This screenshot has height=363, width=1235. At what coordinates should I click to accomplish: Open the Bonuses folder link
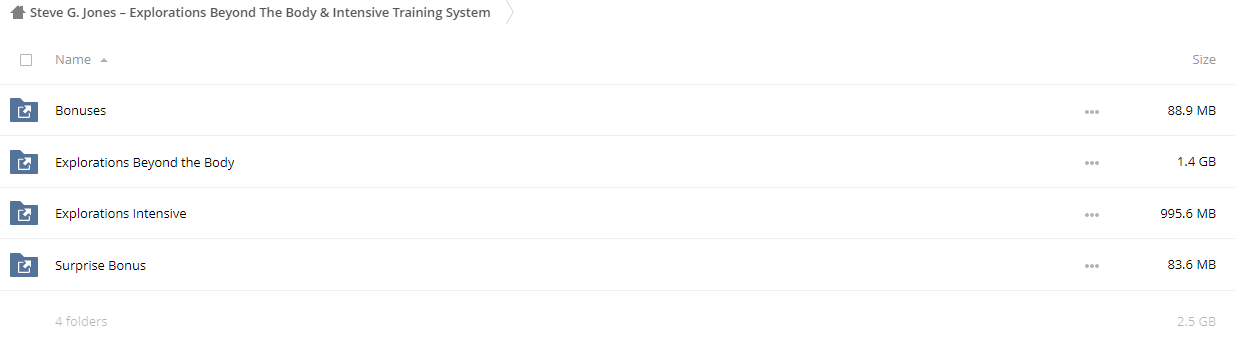click(x=80, y=111)
